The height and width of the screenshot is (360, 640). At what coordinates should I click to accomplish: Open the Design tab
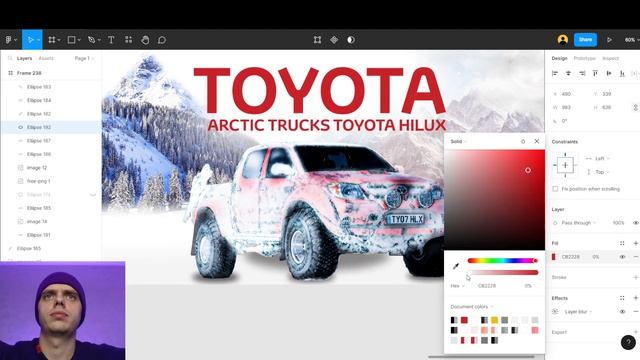(x=560, y=58)
